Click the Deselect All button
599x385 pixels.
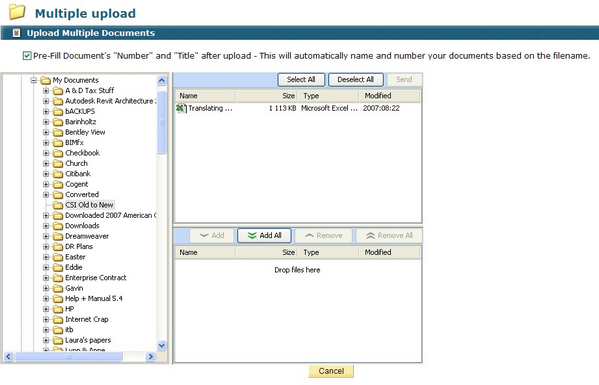coord(355,79)
